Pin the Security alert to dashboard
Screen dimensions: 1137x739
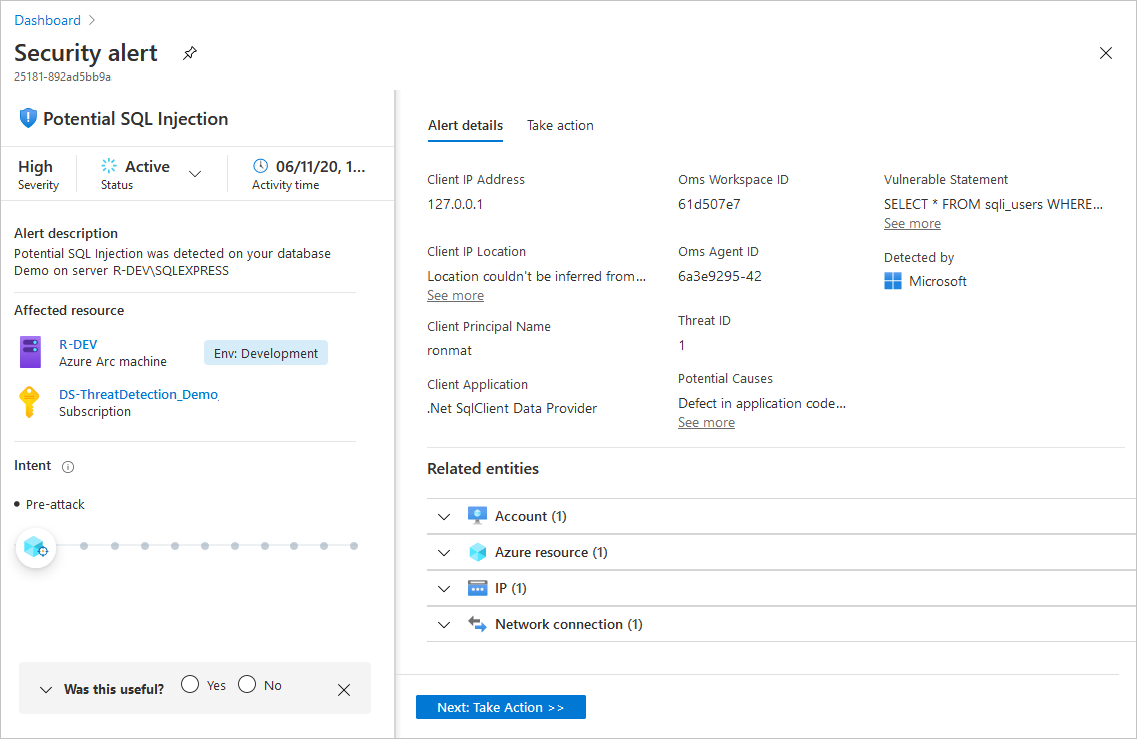pyautogui.click(x=190, y=54)
